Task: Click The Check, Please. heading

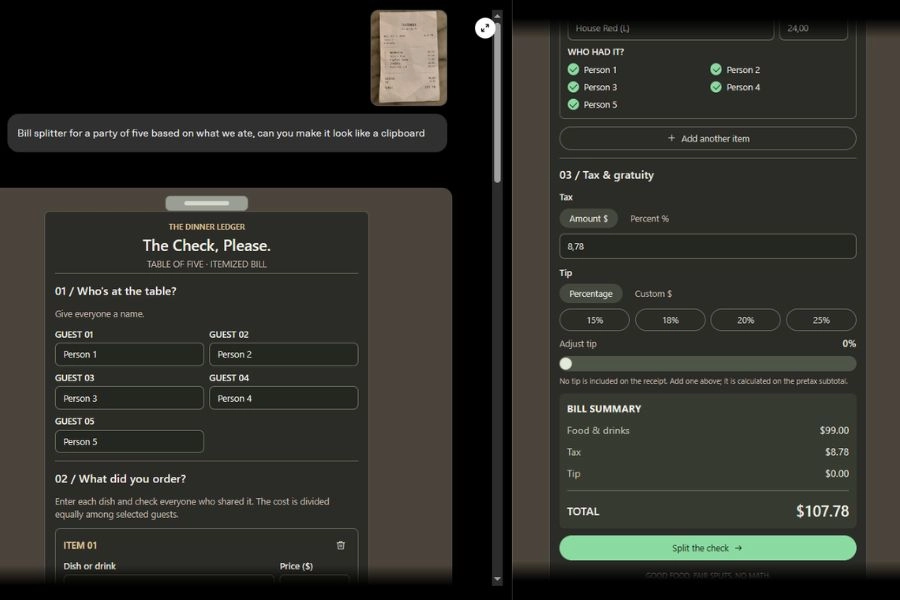Action: (207, 246)
